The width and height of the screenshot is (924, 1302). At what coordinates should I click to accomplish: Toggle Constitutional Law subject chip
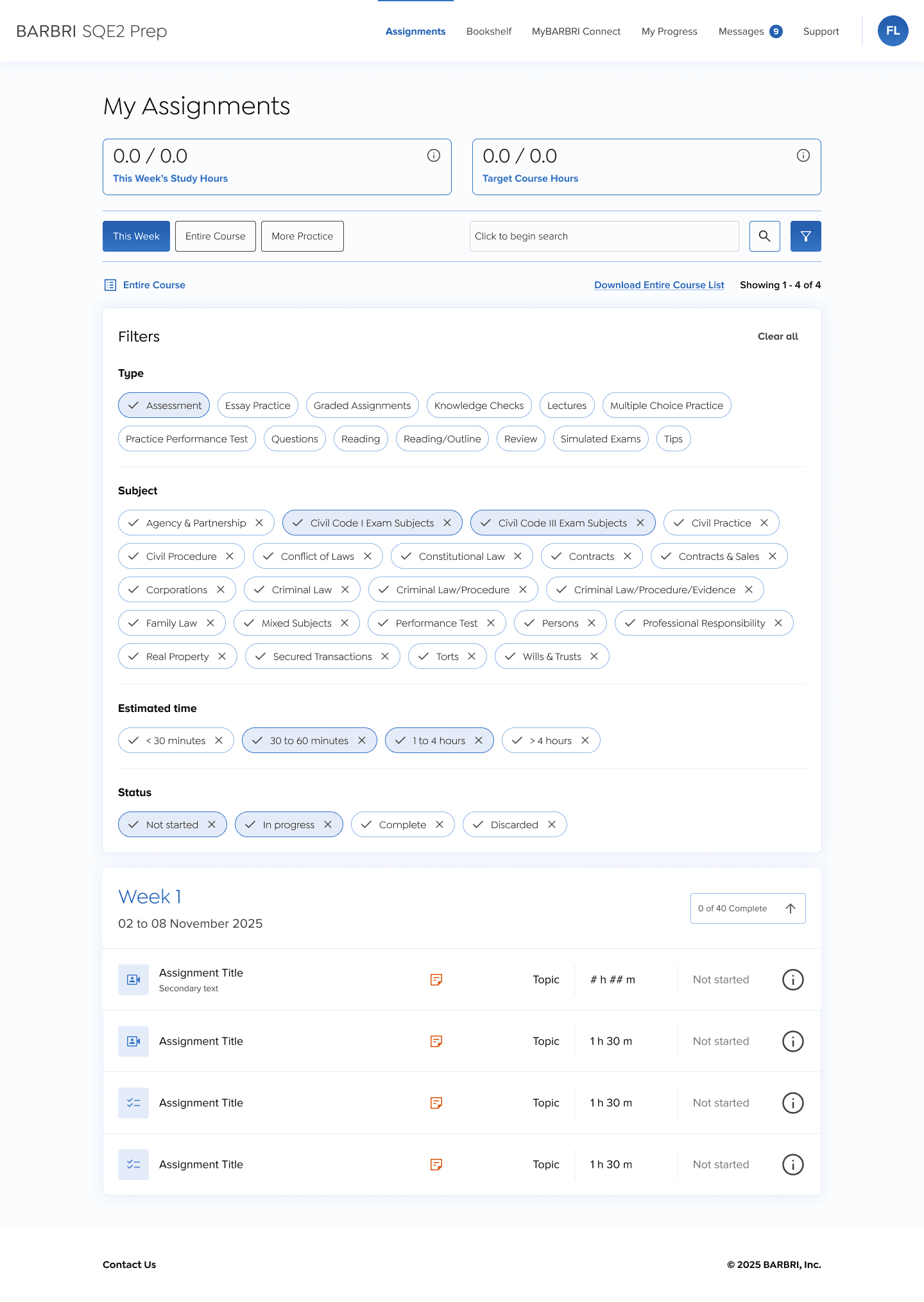point(461,556)
